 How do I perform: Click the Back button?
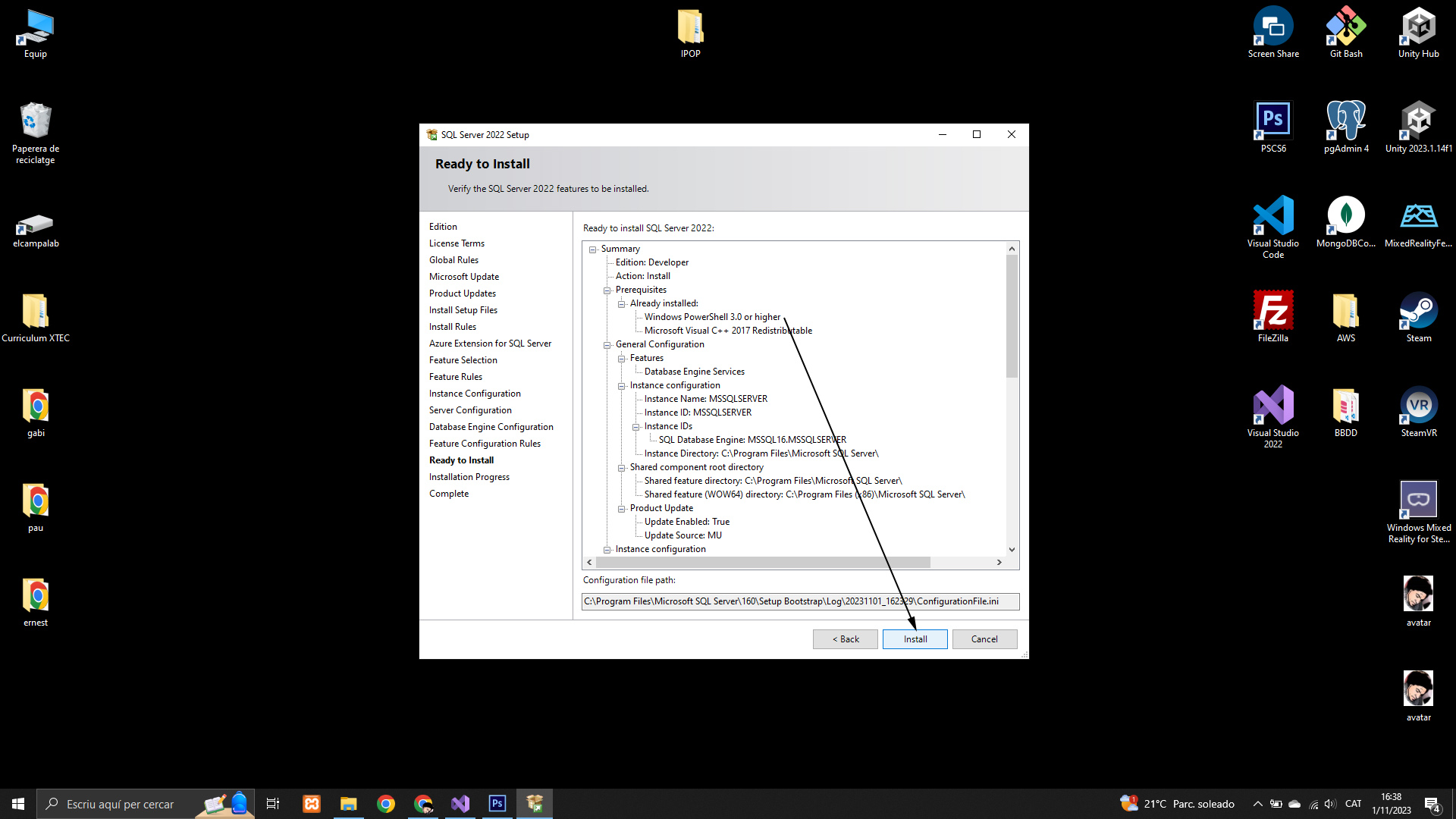845,639
